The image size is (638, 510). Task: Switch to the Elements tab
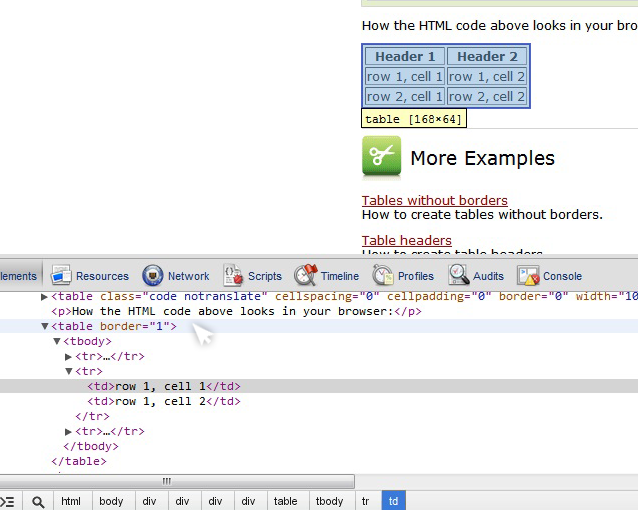click(18, 276)
